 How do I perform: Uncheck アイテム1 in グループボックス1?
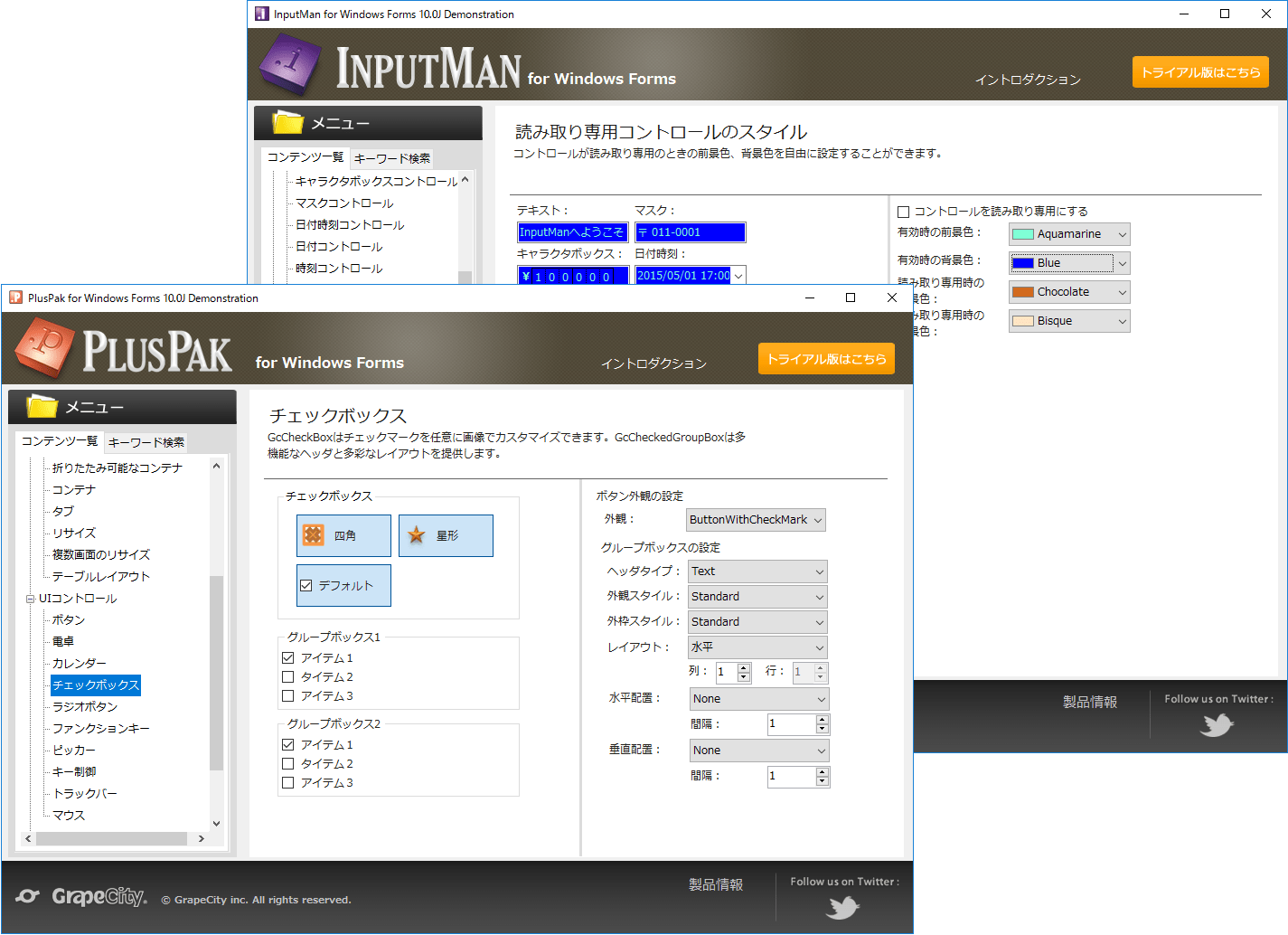(x=287, y=657)
